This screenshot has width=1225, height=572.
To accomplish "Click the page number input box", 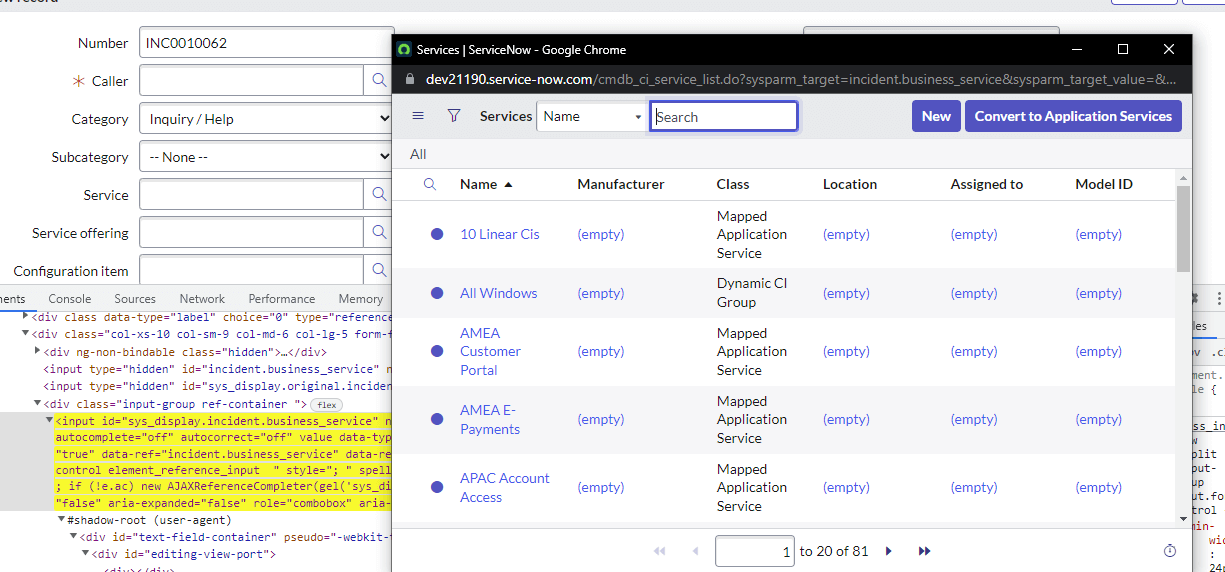I will [x=755, y=551].
